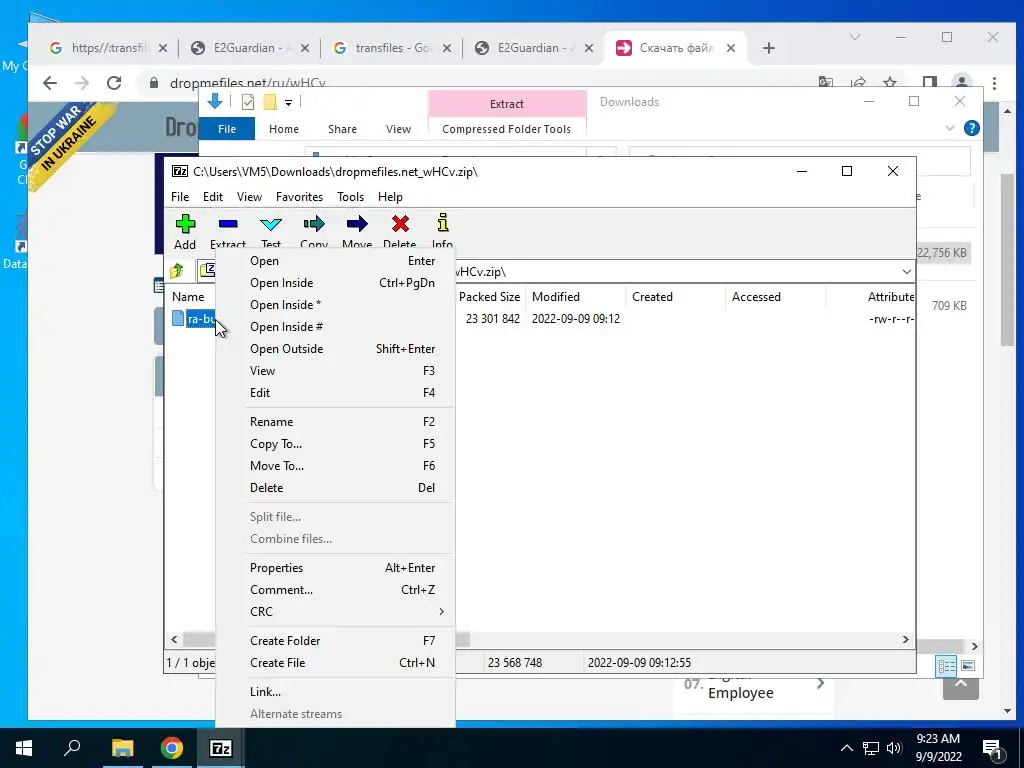
Task: Click 7-Zip horizontal scrollbar right arrow
Action: (x=905, y=639)
